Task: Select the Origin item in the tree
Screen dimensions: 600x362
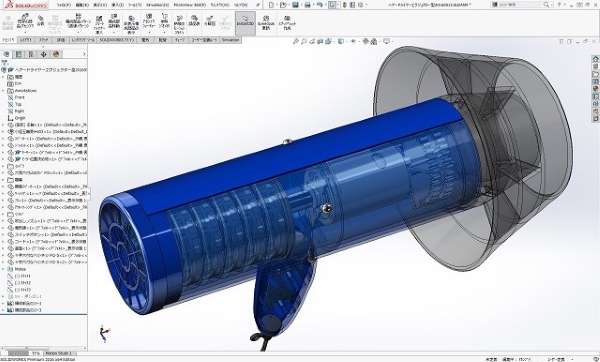Action: [x=20, y=118]
